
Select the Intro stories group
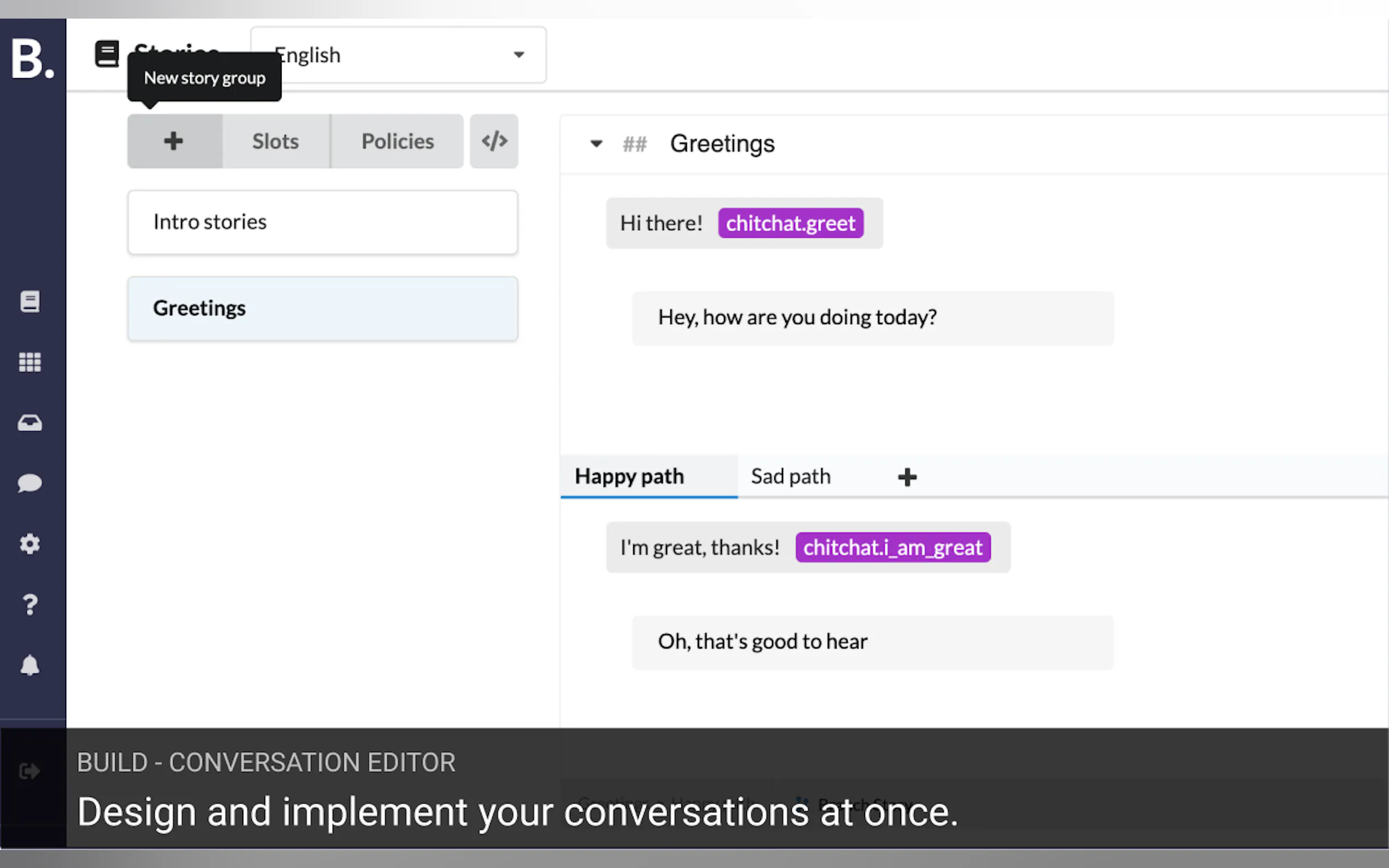point(322,222)
